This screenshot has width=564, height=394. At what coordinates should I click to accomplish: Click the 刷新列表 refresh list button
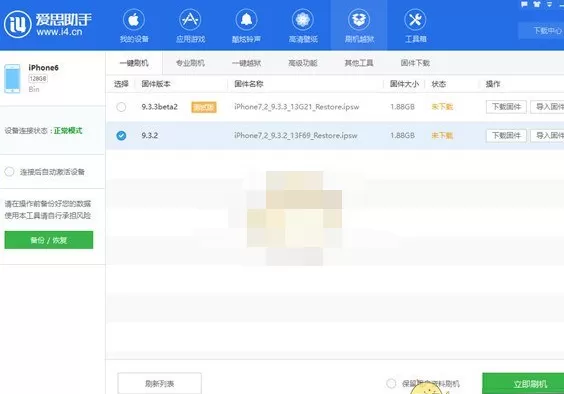pyautogui.click(x=159, y=384)
